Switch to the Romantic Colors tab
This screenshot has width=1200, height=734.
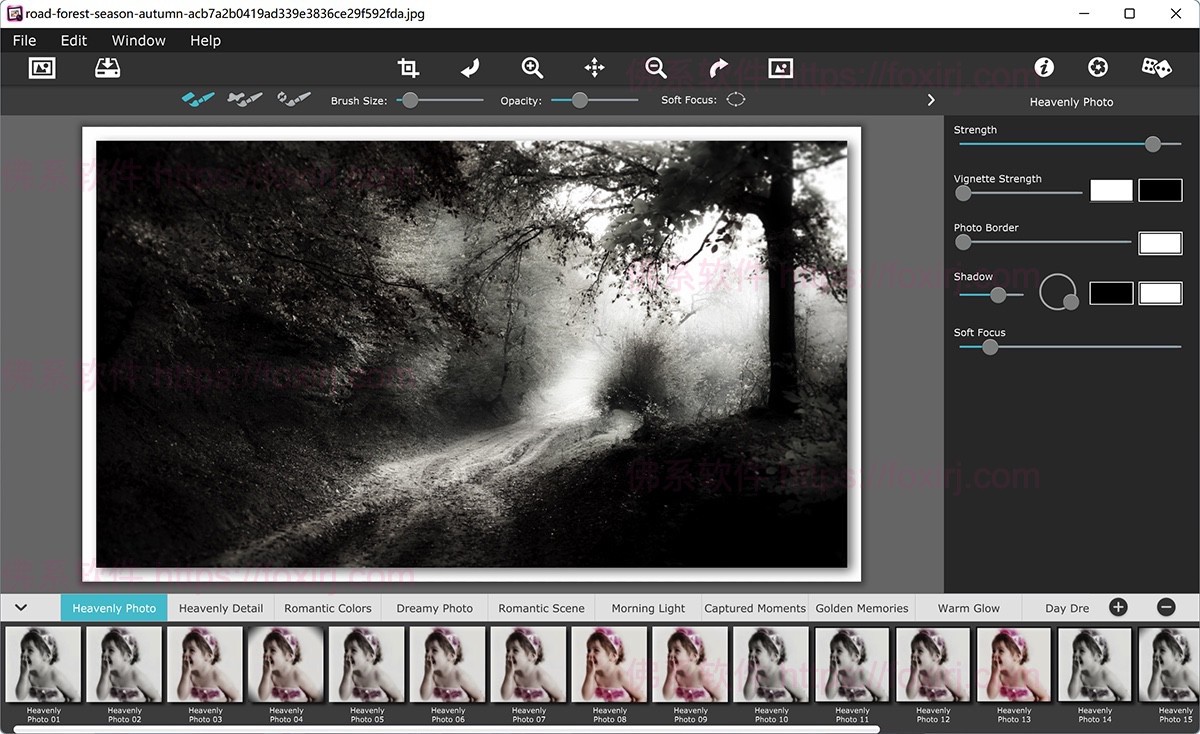tap(327, 607)
